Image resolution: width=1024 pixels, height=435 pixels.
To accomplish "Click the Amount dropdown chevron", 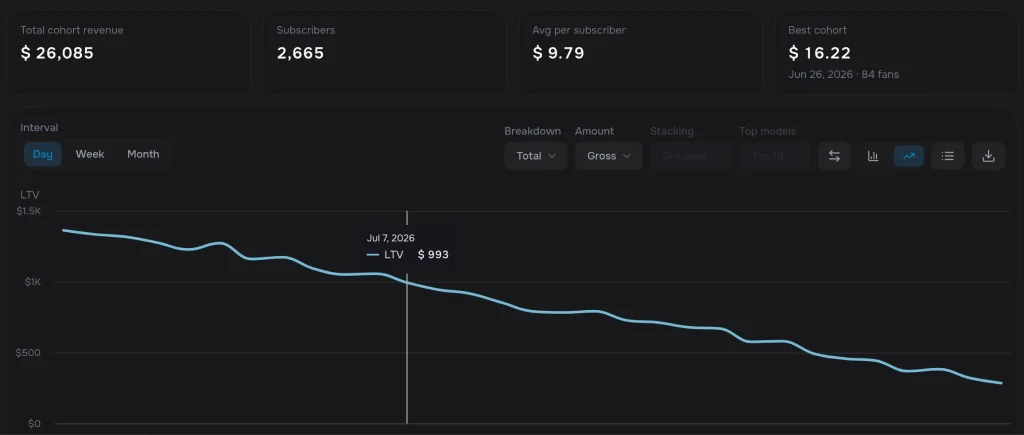I will pyautogui.click(x=626, y=156).
